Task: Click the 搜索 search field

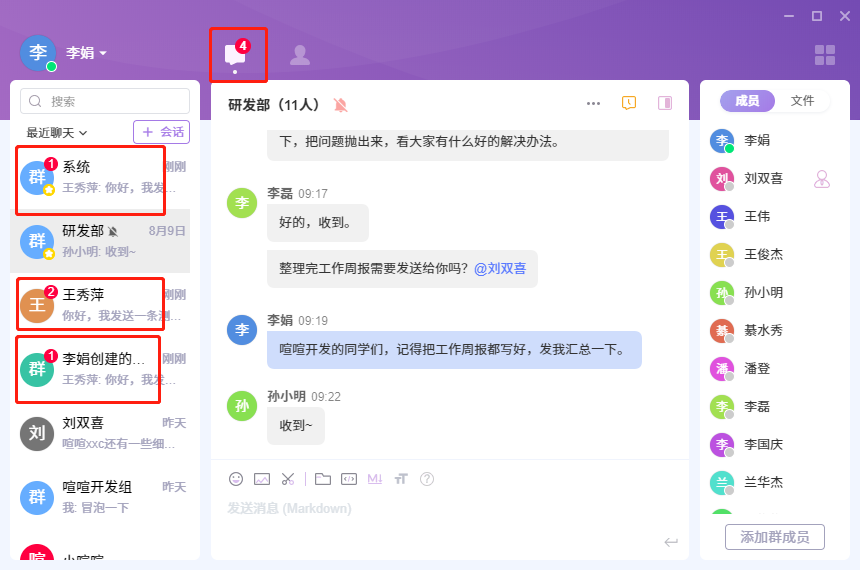Action: tap(105, 101)
